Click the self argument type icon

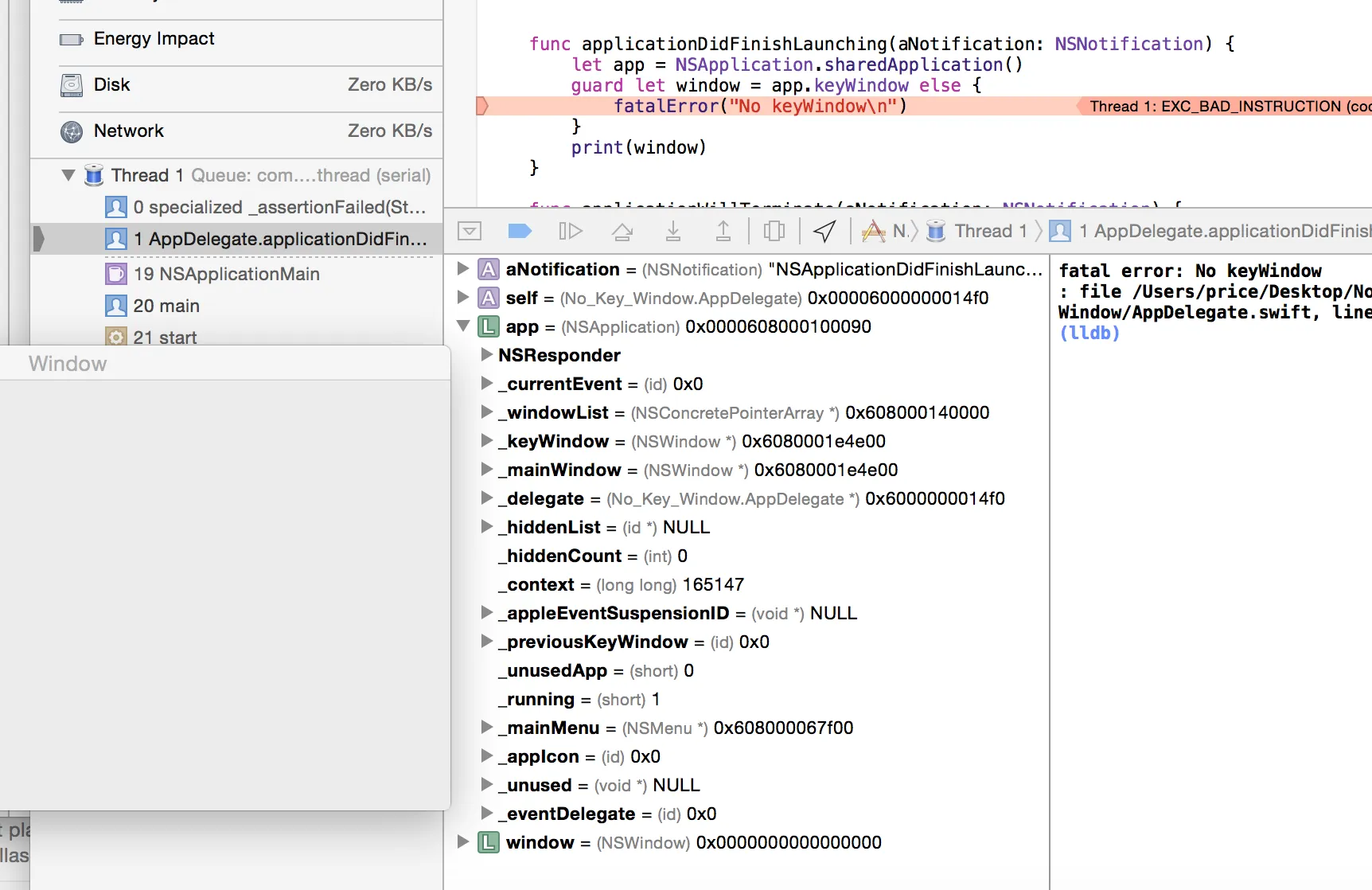click(489, 298)
